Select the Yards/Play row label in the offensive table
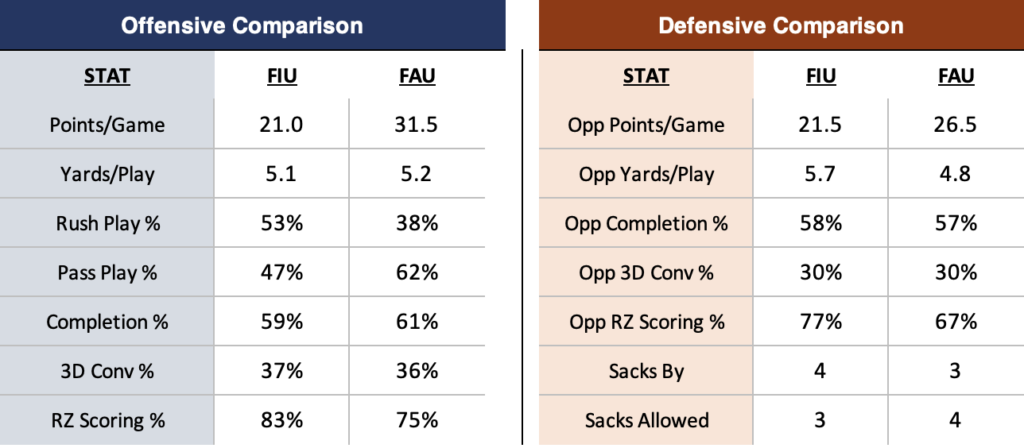 tap(106, 174)
